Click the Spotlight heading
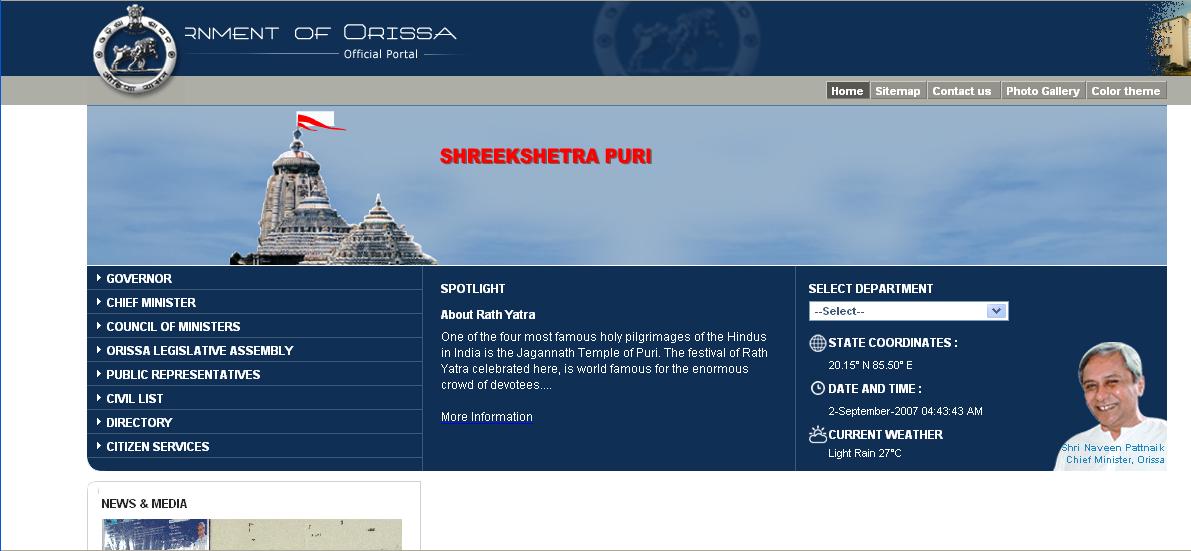 pos(472,289)
